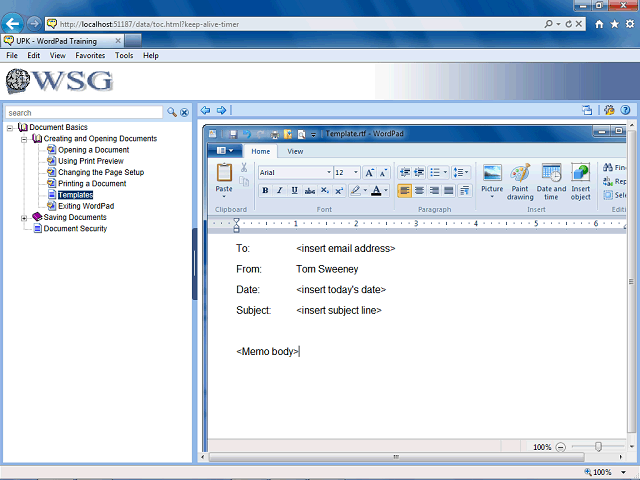
Task: Click the Cut scissors icon
Action: point(244,167)
